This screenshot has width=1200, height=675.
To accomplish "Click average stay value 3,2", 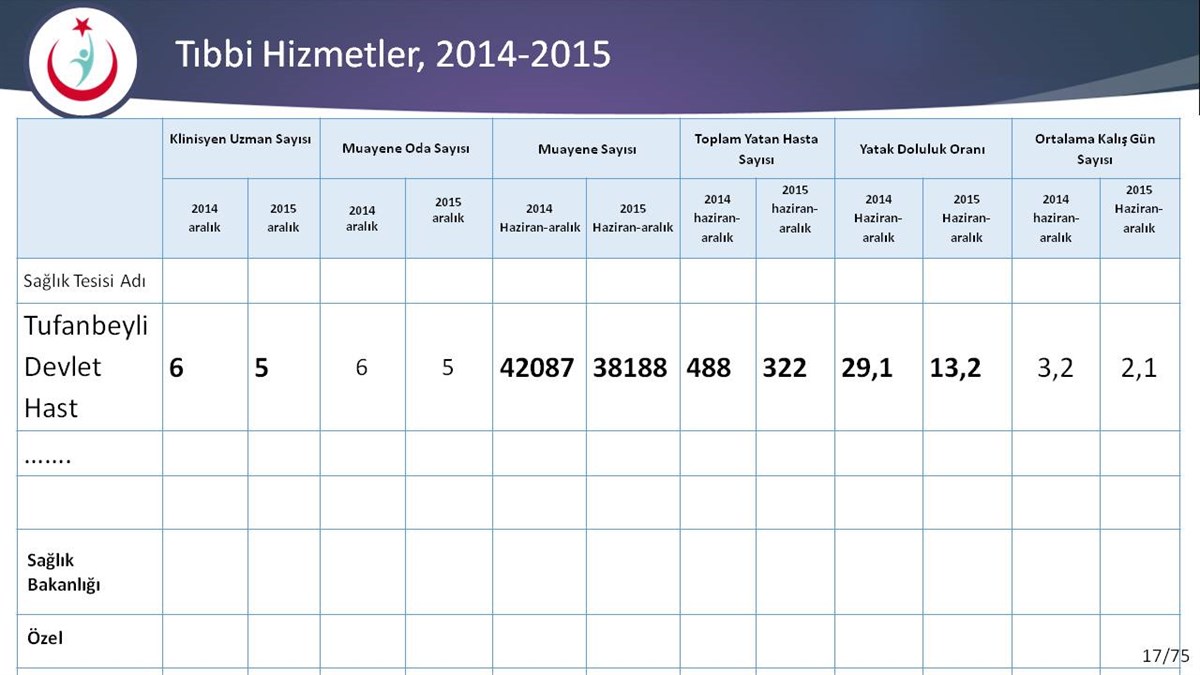I will (x=1055, y=368).
